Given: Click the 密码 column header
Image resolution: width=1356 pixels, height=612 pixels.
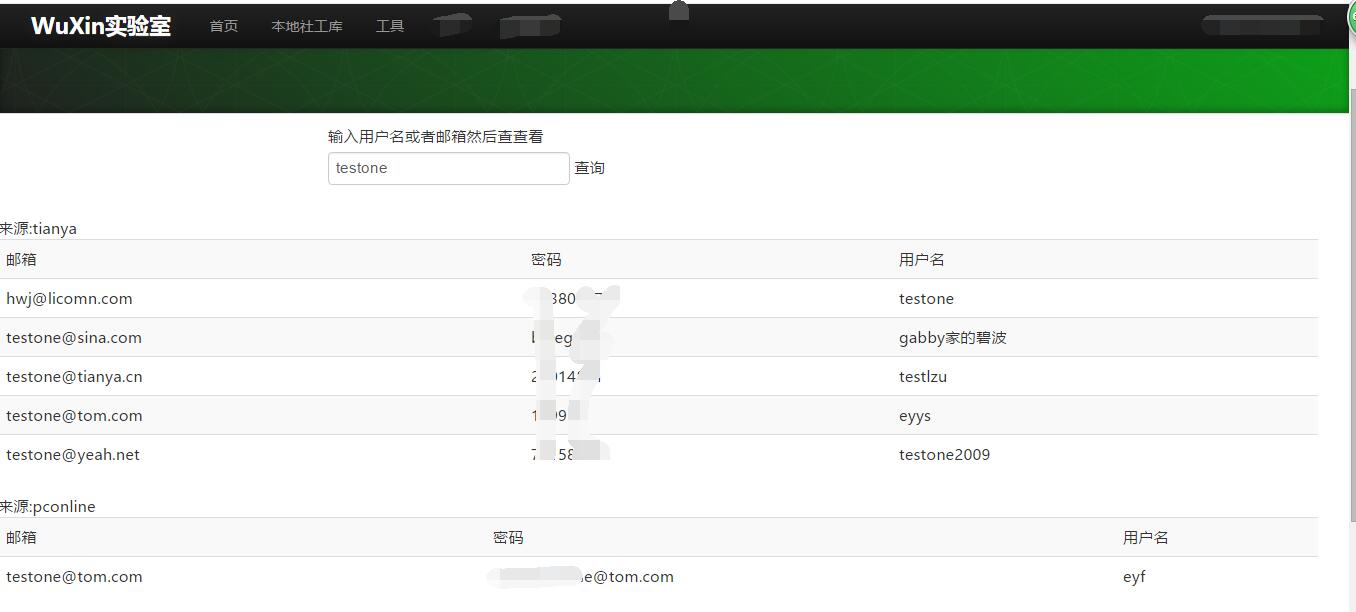Looking at the screenshot, I should 546,259.
